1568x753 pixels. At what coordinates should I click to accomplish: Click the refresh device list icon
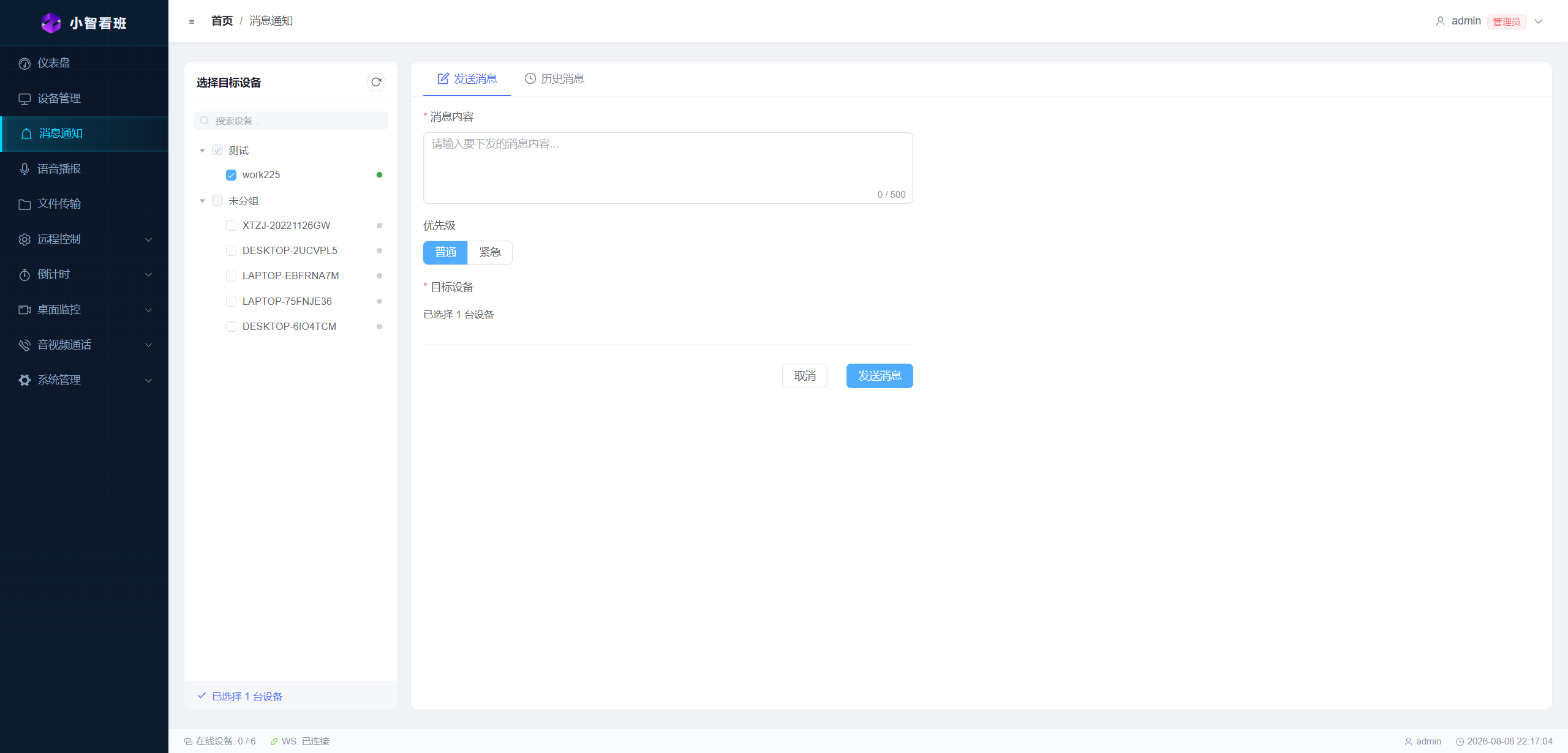376,82
